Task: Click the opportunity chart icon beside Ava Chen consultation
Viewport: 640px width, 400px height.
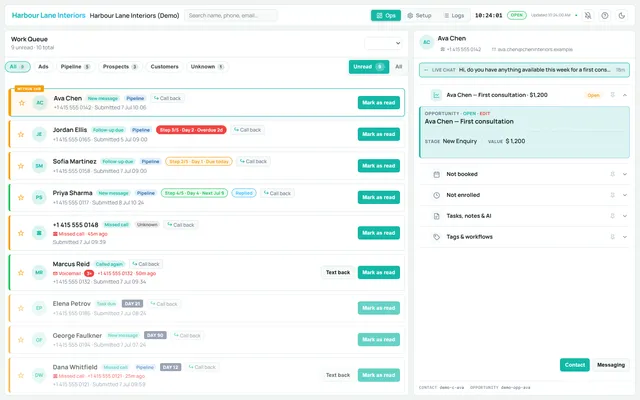Action: click(x=436, y=95)
